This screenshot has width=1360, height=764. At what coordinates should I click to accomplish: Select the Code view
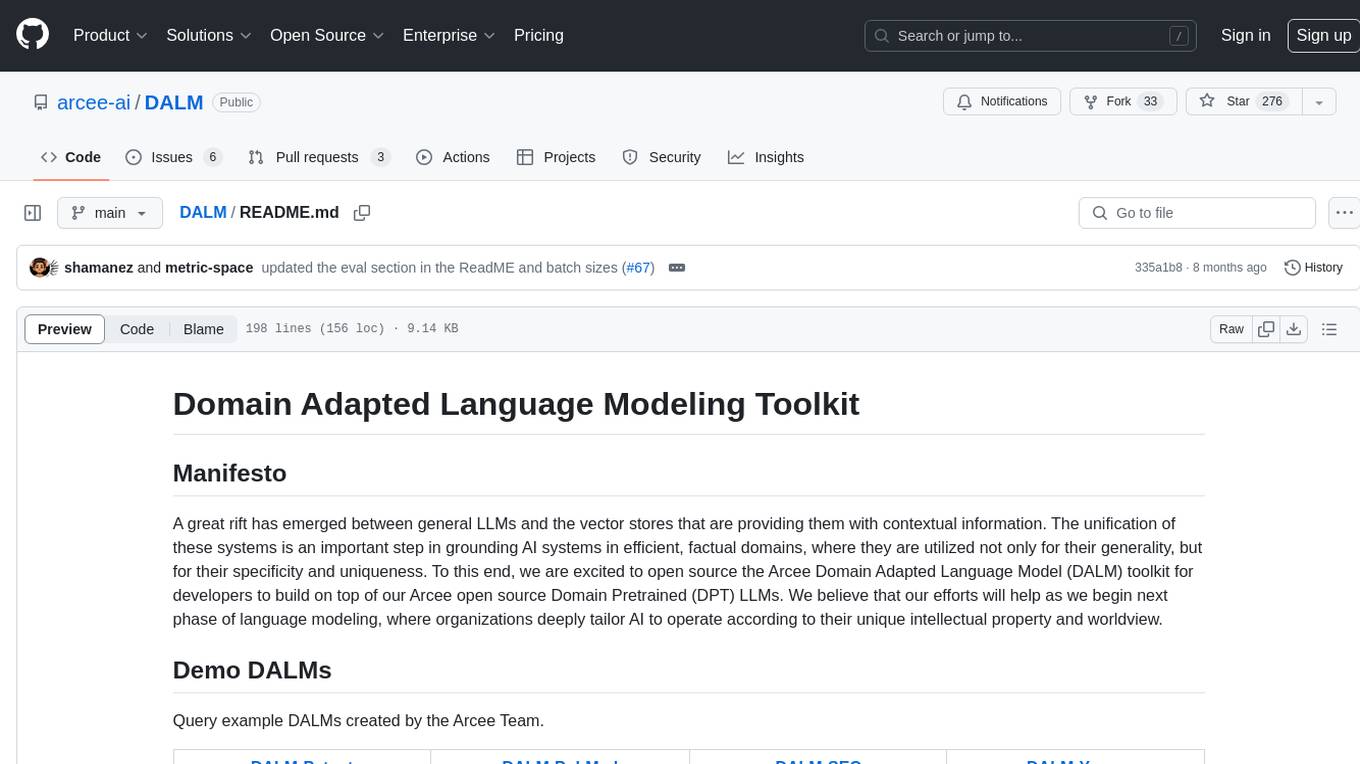[137, 329]
